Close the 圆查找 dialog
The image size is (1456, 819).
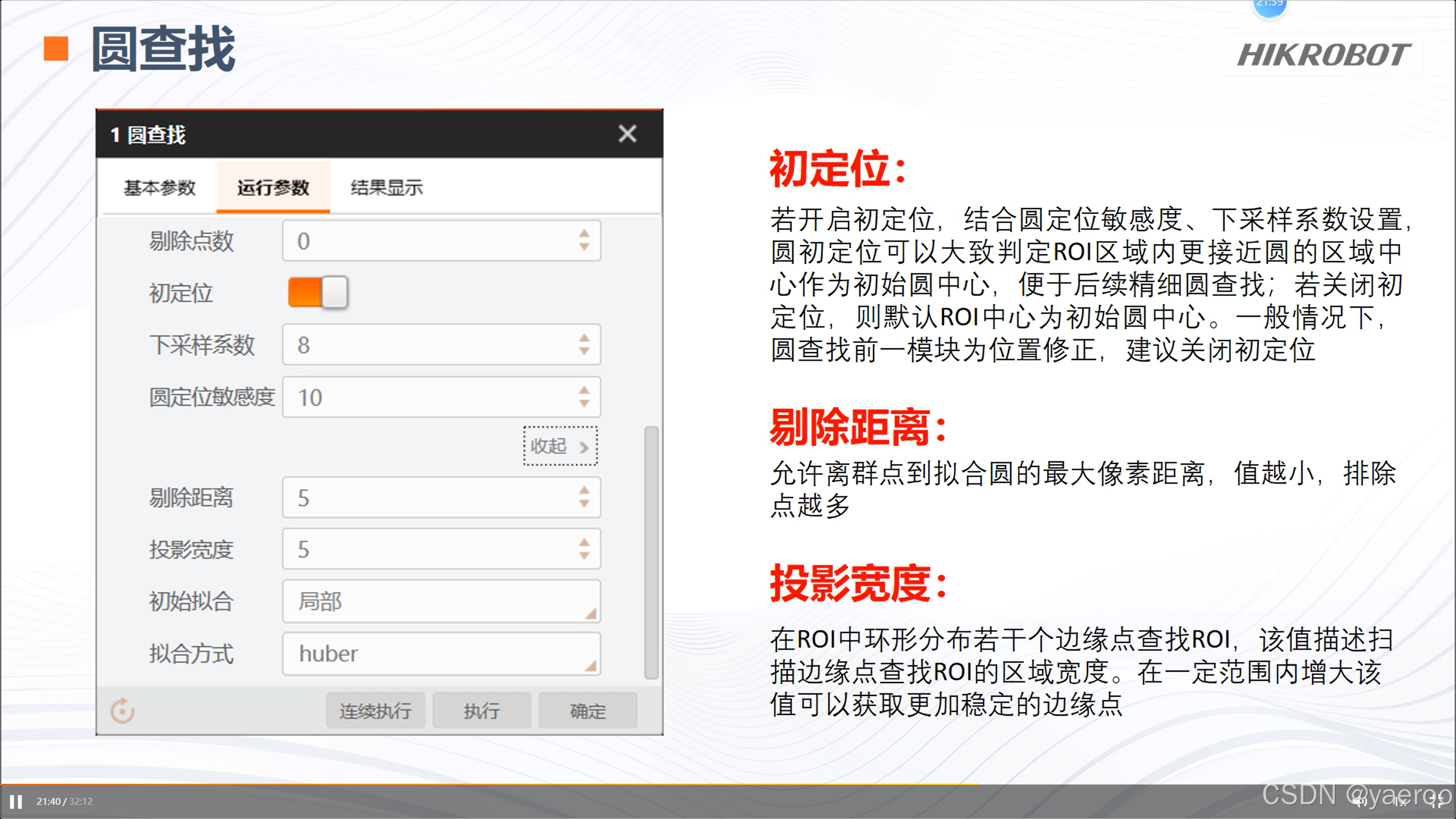pos(627,134)
